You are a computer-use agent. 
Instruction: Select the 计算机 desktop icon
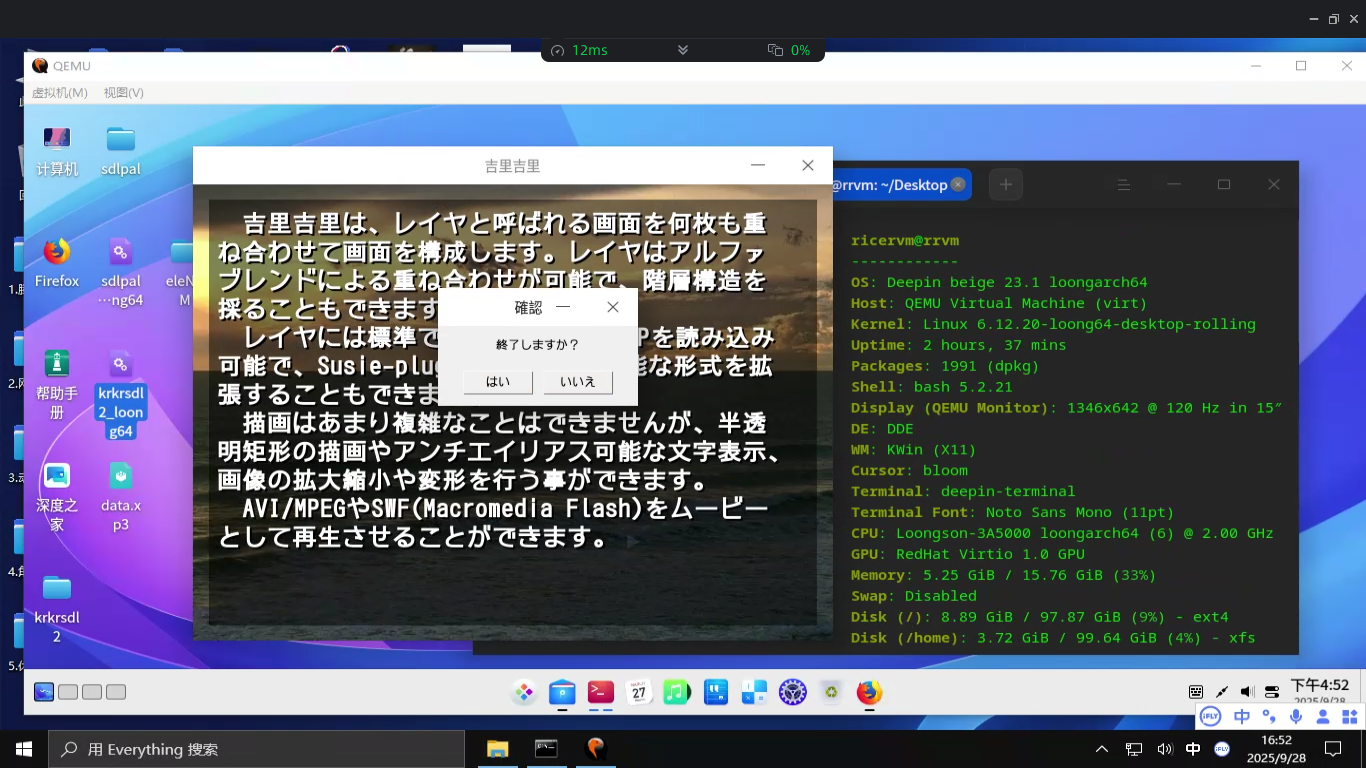coord(57,152)
